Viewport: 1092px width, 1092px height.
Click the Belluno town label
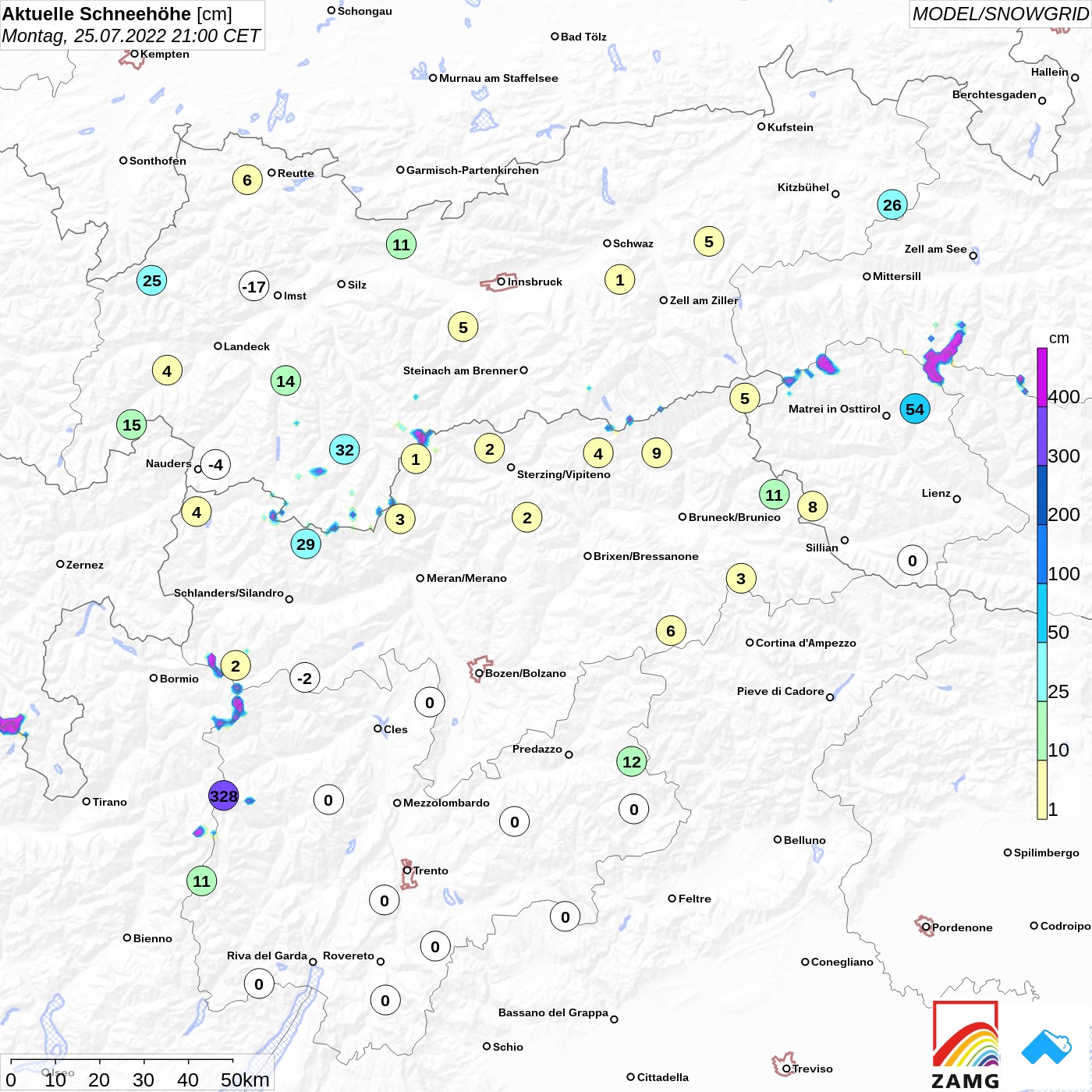[804, 840]
